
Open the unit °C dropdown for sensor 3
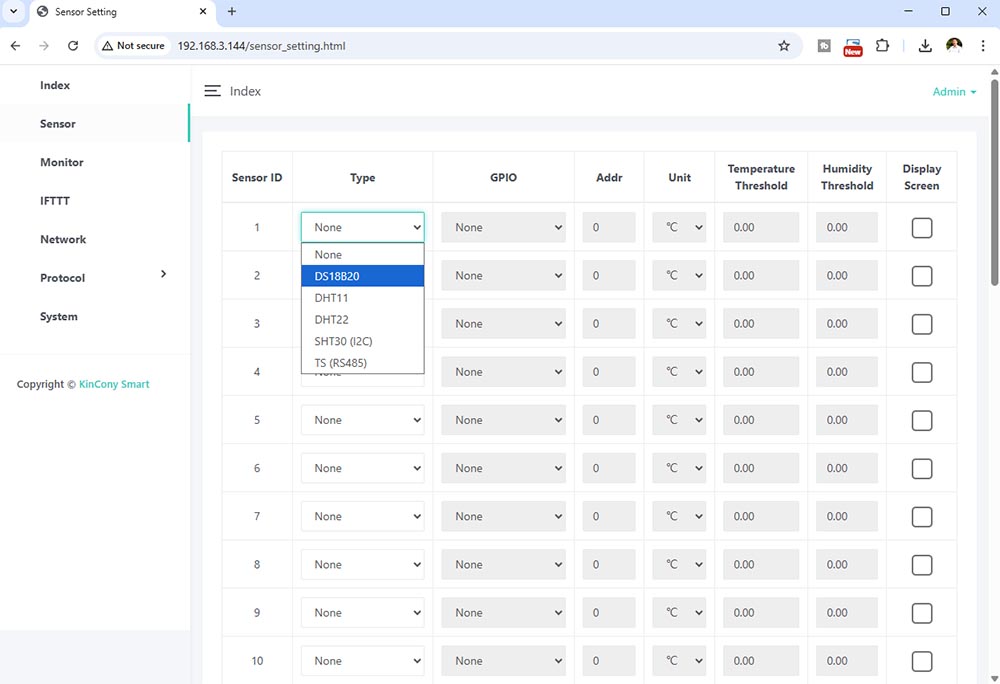tap(679, 324)
